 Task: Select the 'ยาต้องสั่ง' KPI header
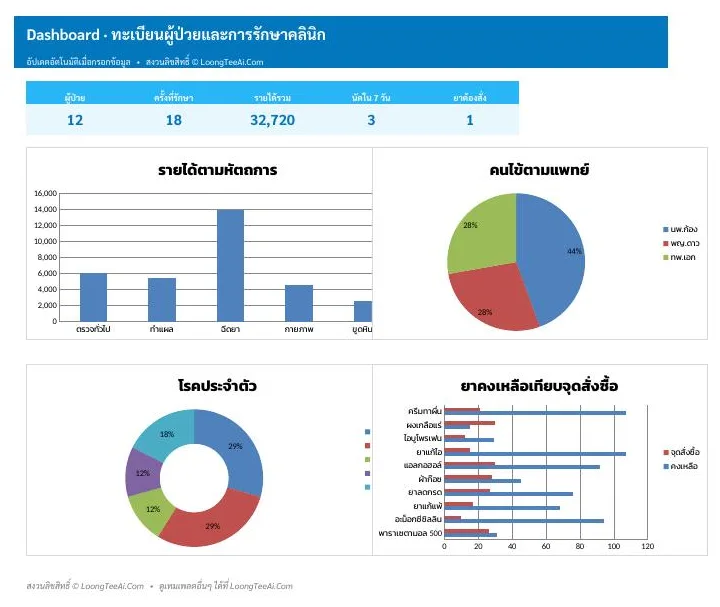coord(470,98)
